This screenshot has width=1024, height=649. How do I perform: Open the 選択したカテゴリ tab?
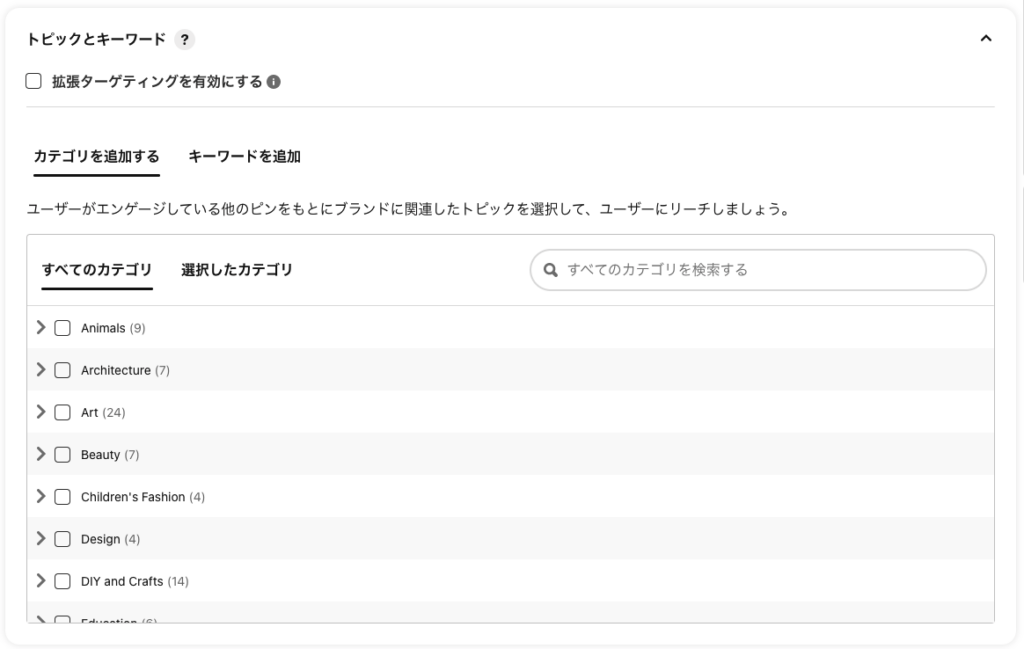tap(236, 270)
